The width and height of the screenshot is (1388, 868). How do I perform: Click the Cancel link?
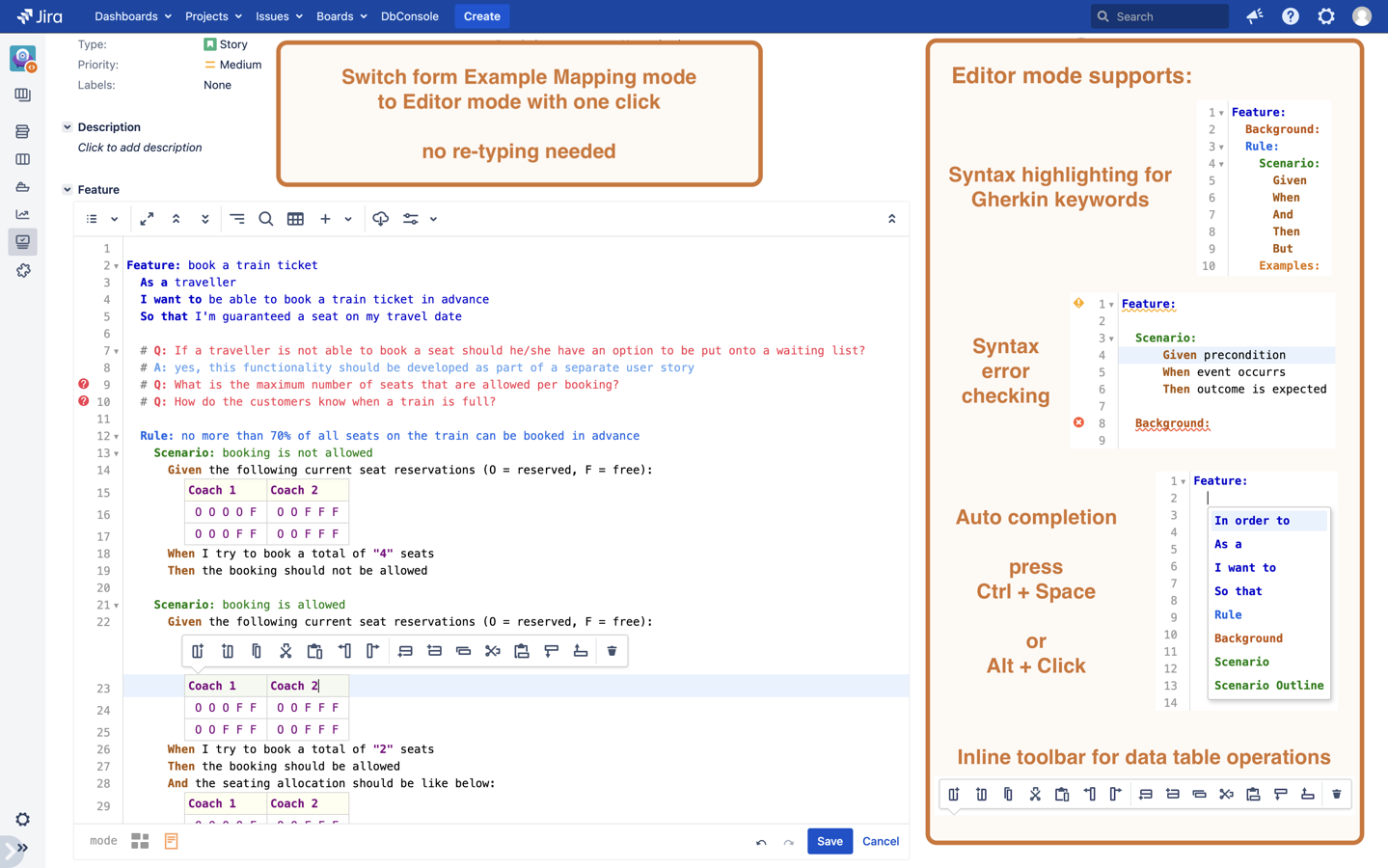click(x=880, y=841)
